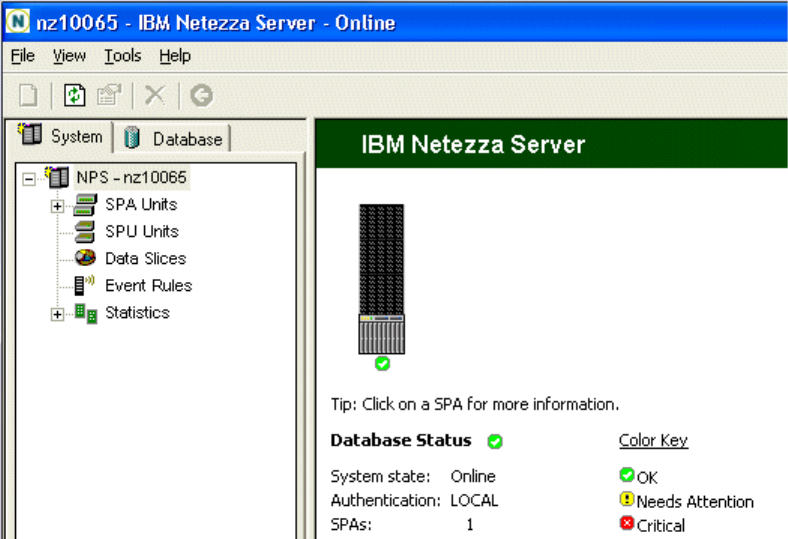
Task: Open the View menu
Action: coord(69,56)
